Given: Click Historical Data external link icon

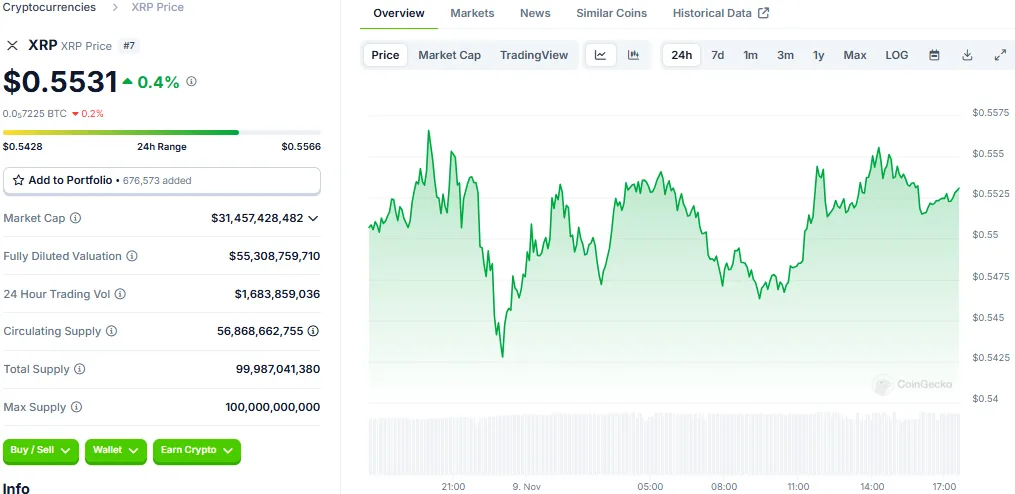Looking at the screenshot, I should 764,13.
